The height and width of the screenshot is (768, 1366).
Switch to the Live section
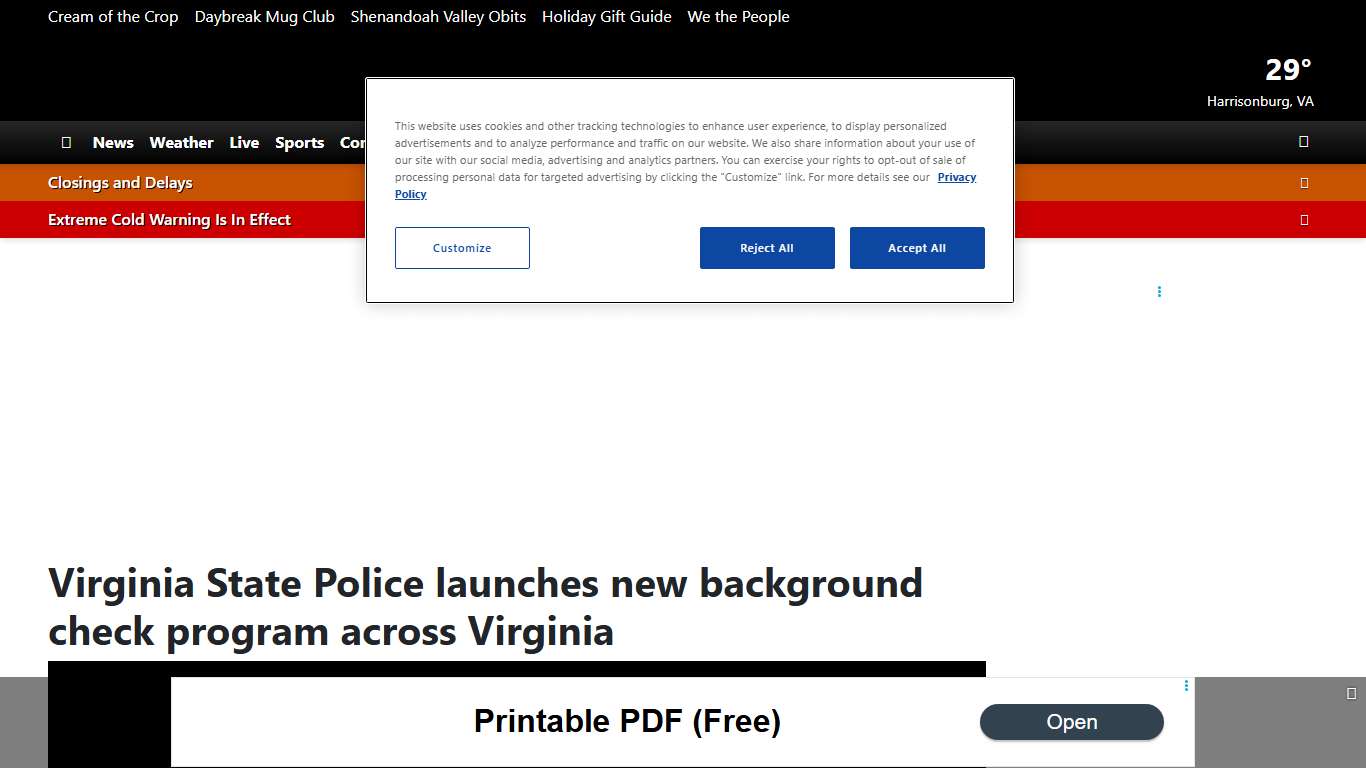(244, 142)
